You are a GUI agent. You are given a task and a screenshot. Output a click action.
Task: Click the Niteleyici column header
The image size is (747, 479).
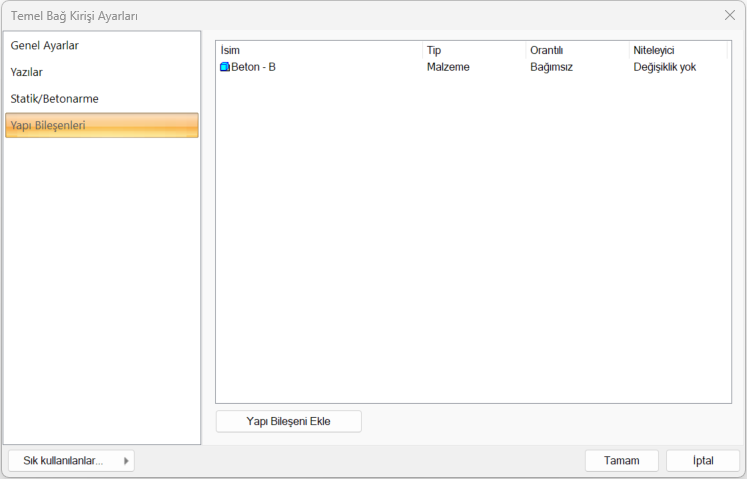tap(678, 50)
